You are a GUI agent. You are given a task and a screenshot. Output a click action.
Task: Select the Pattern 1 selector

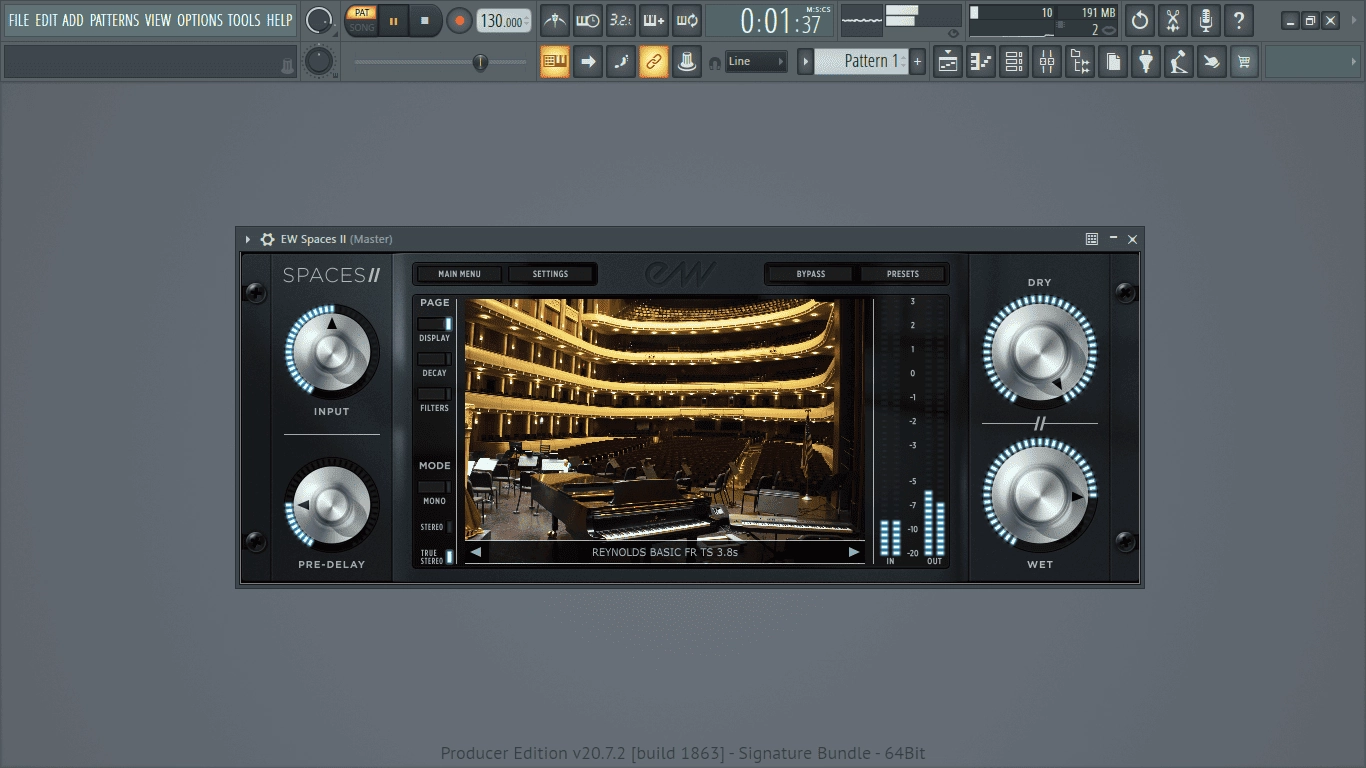861,62
